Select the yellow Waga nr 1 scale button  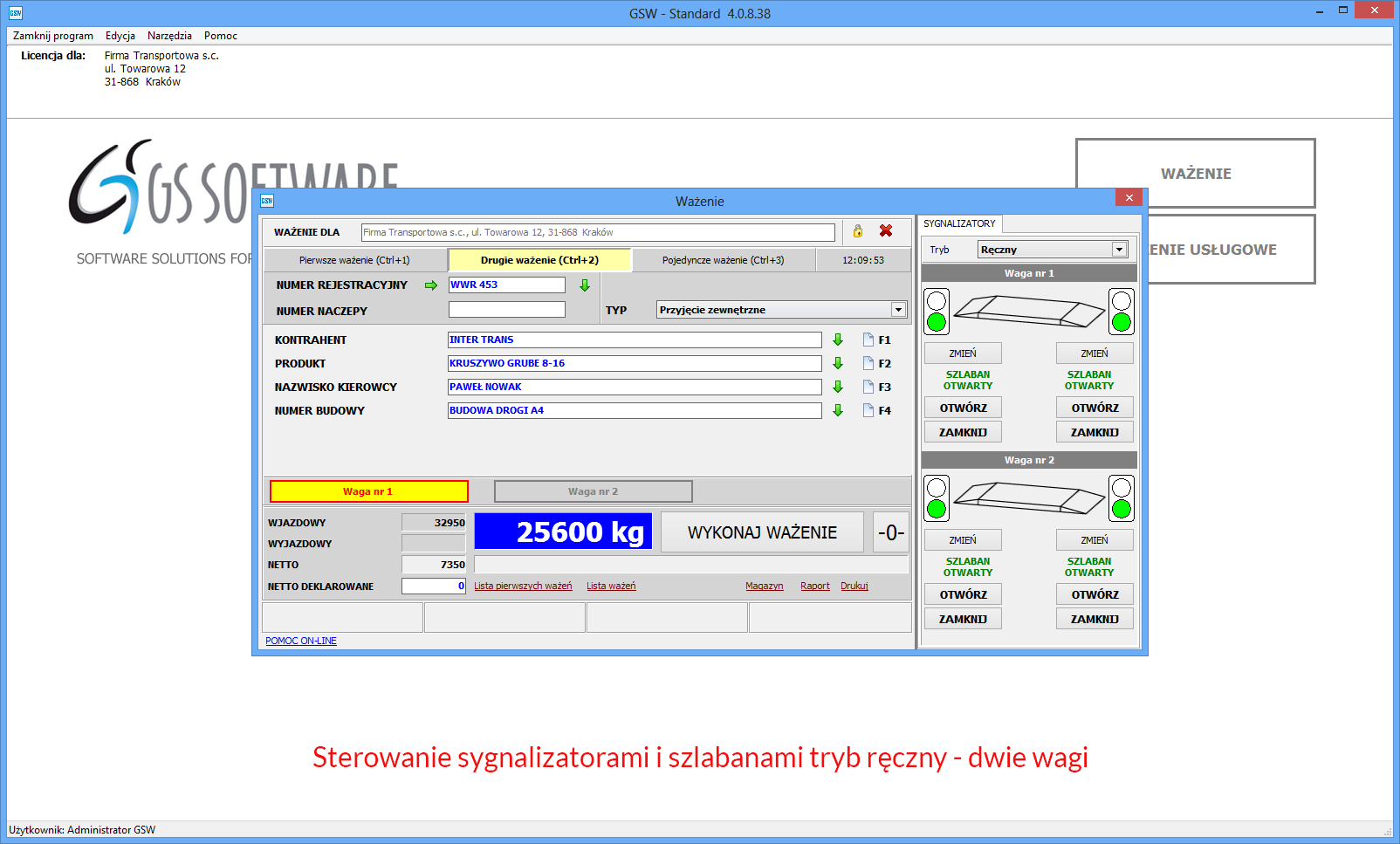point(368,491)
